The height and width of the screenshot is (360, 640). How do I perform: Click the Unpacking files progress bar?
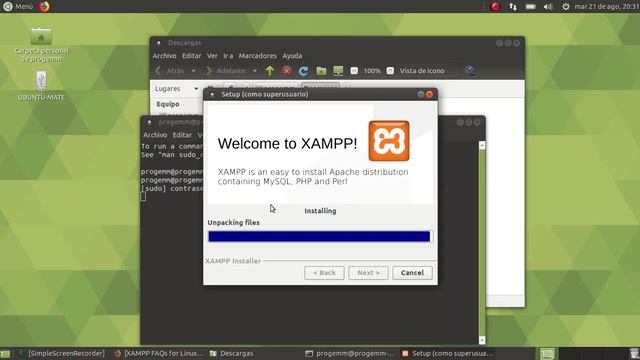click(x=319, y=236)
